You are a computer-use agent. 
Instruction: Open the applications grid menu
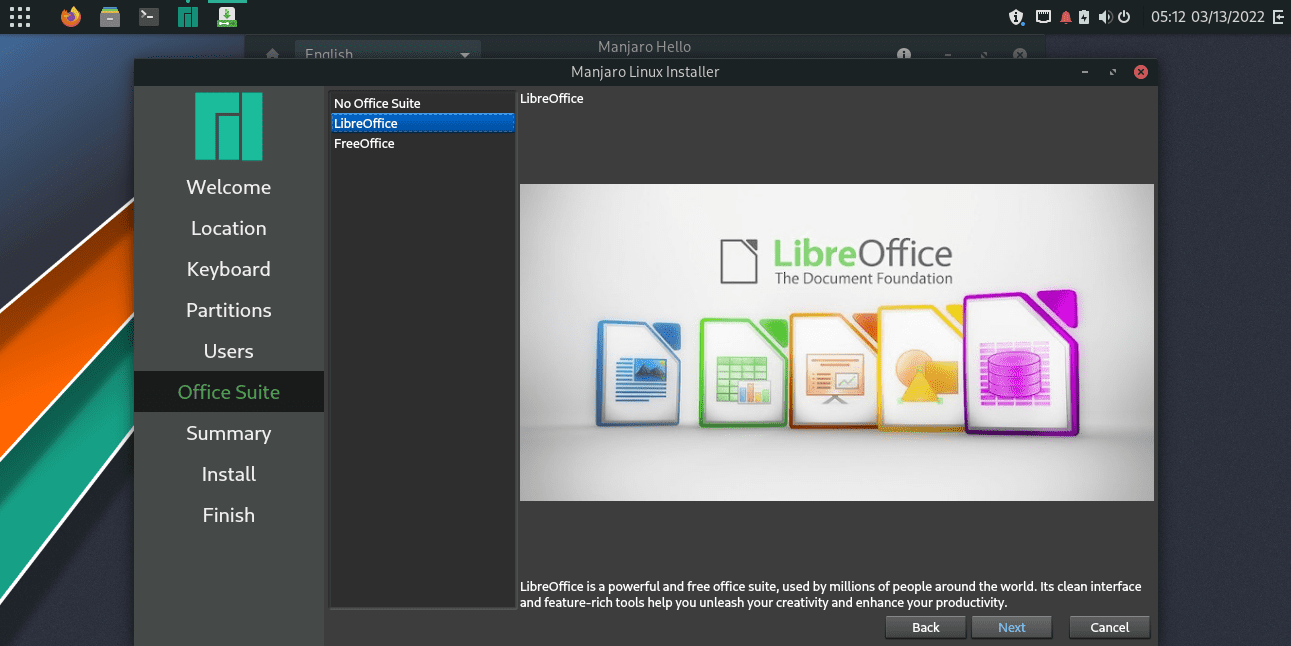point(19,16)
